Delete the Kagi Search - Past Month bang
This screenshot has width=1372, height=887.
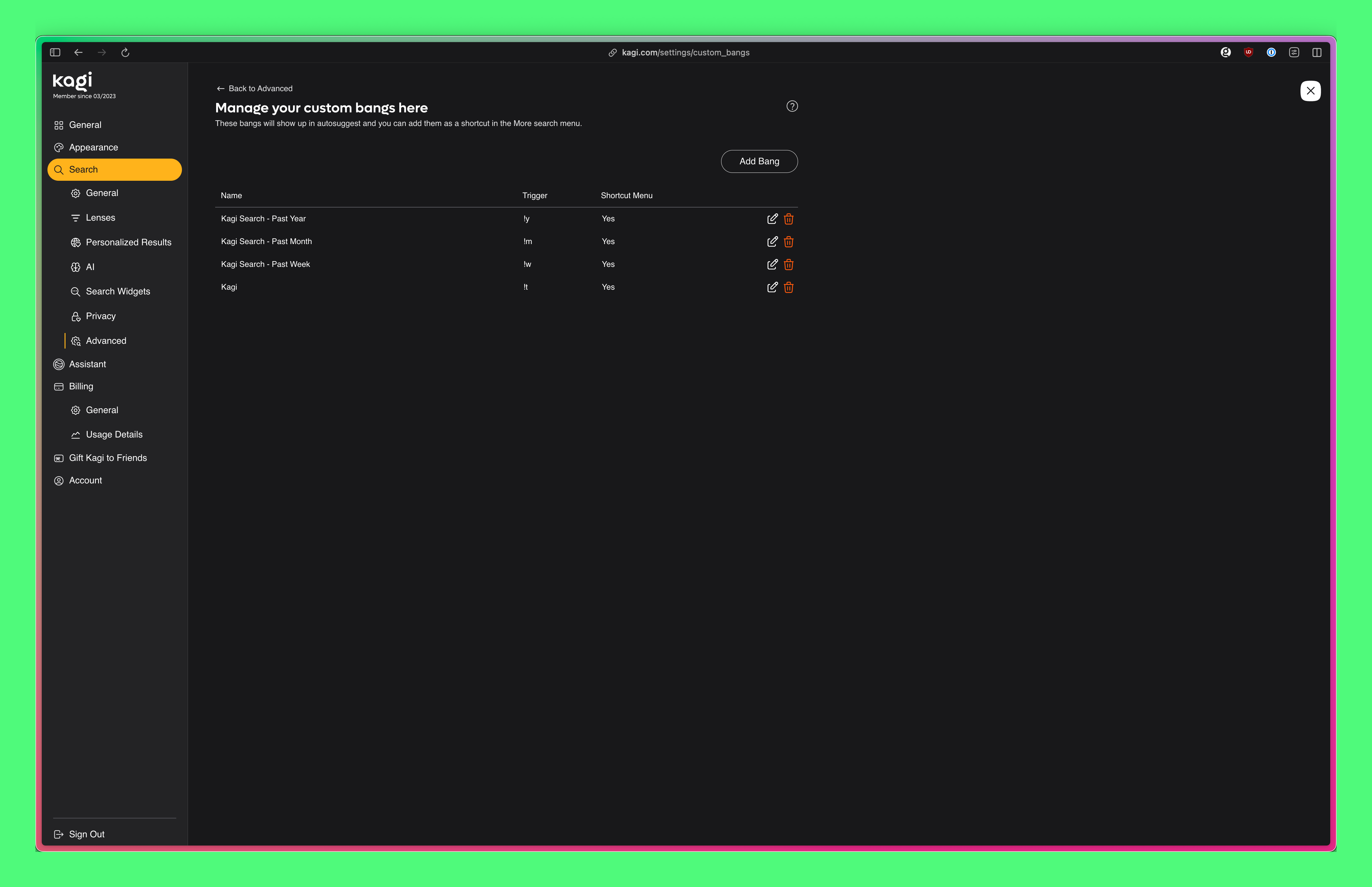(788, 242)
